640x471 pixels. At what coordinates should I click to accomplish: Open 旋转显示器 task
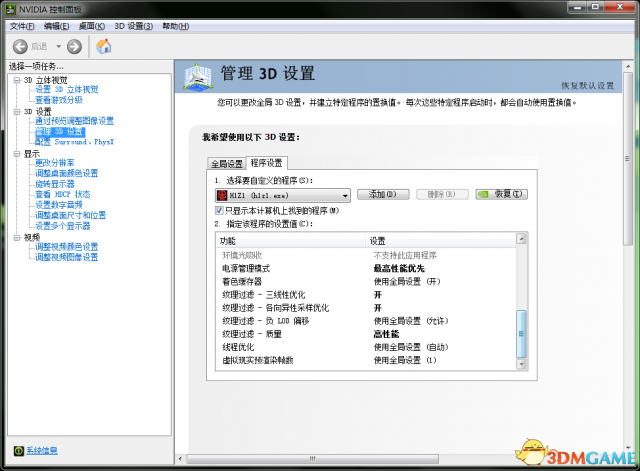click(55, 184)
